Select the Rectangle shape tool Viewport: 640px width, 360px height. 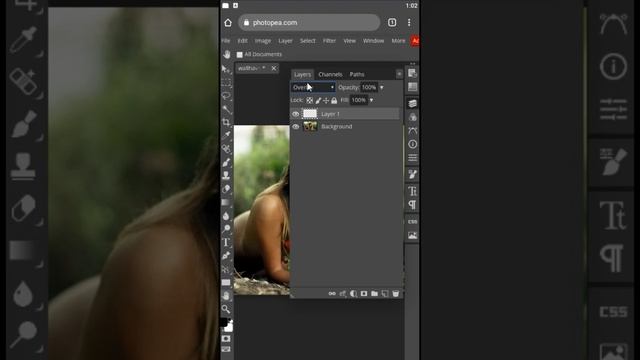(x=226, y=282)
